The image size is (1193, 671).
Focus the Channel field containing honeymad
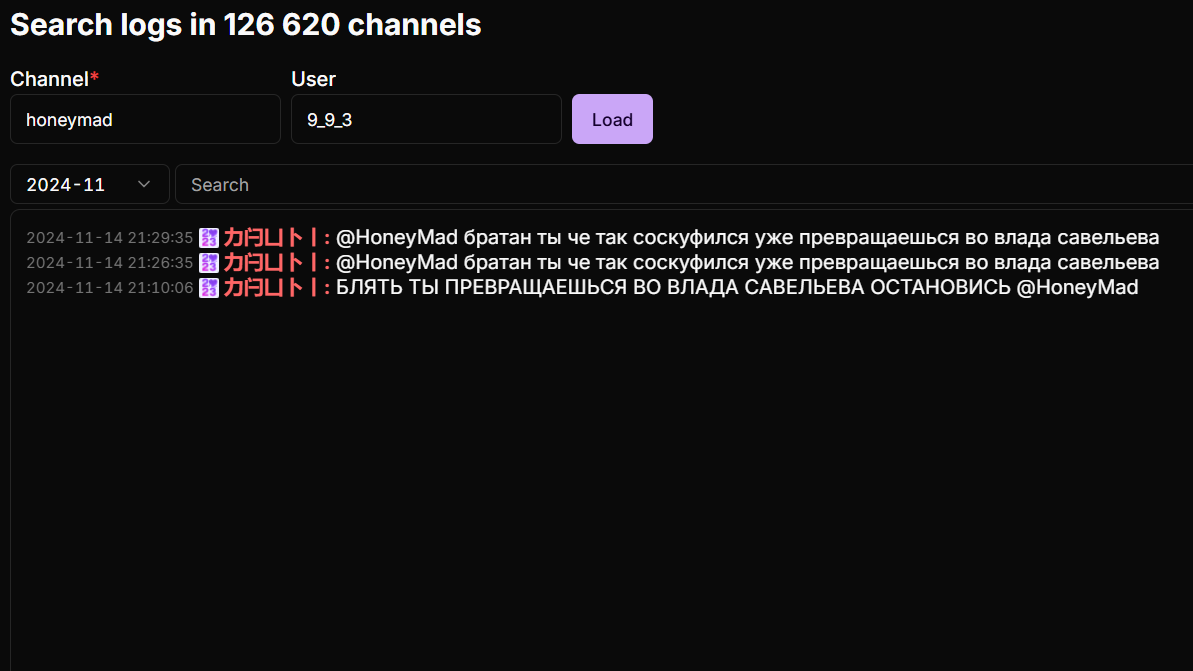[x=145, y=119]
